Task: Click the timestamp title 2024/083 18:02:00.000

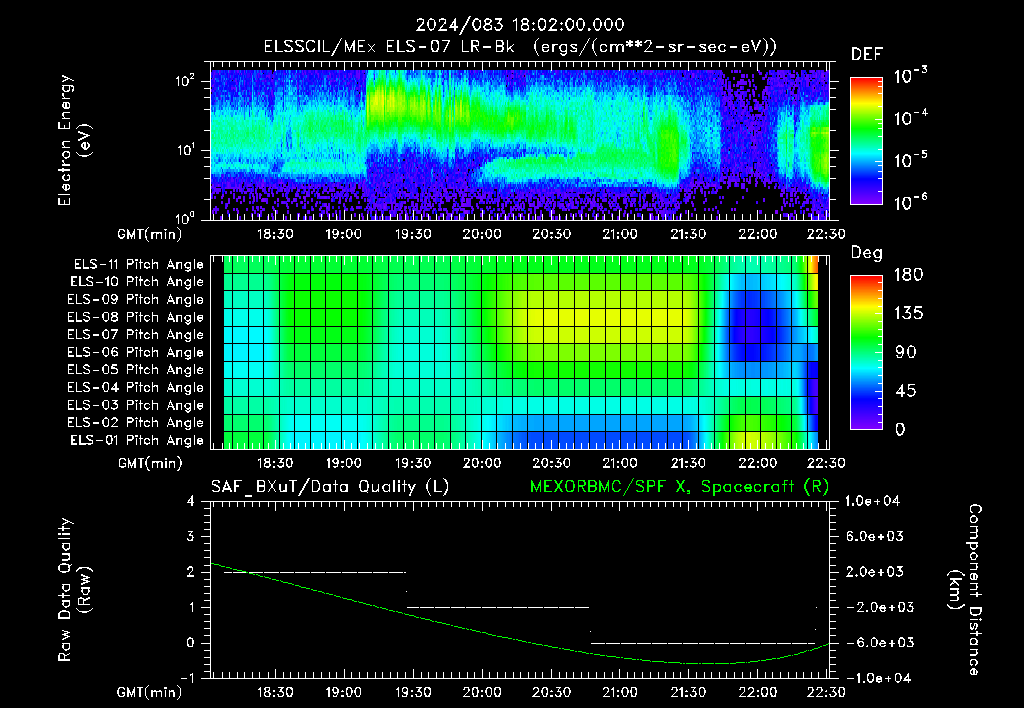Action: click(520, 25)
